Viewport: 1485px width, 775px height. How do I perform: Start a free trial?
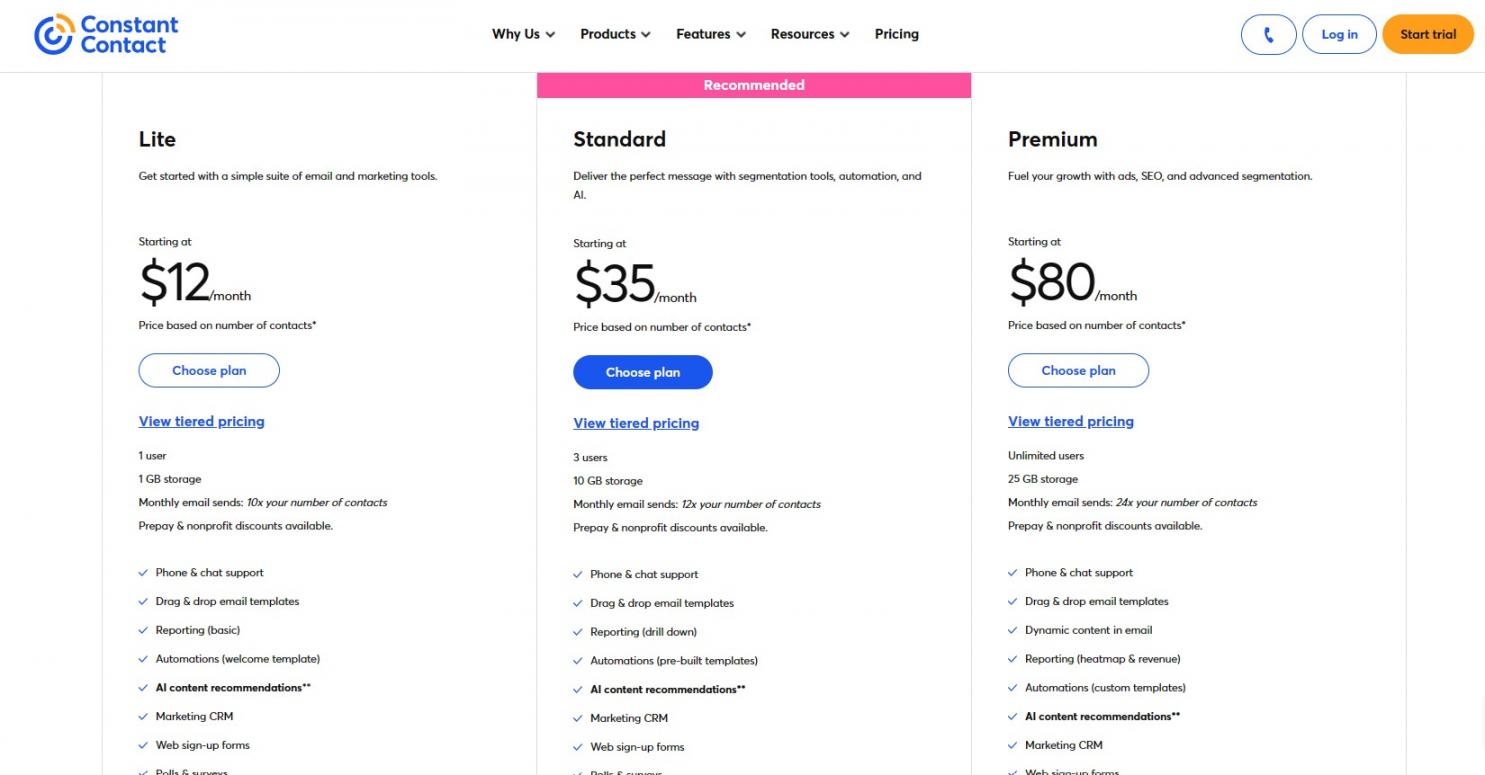coord(1427,35)
